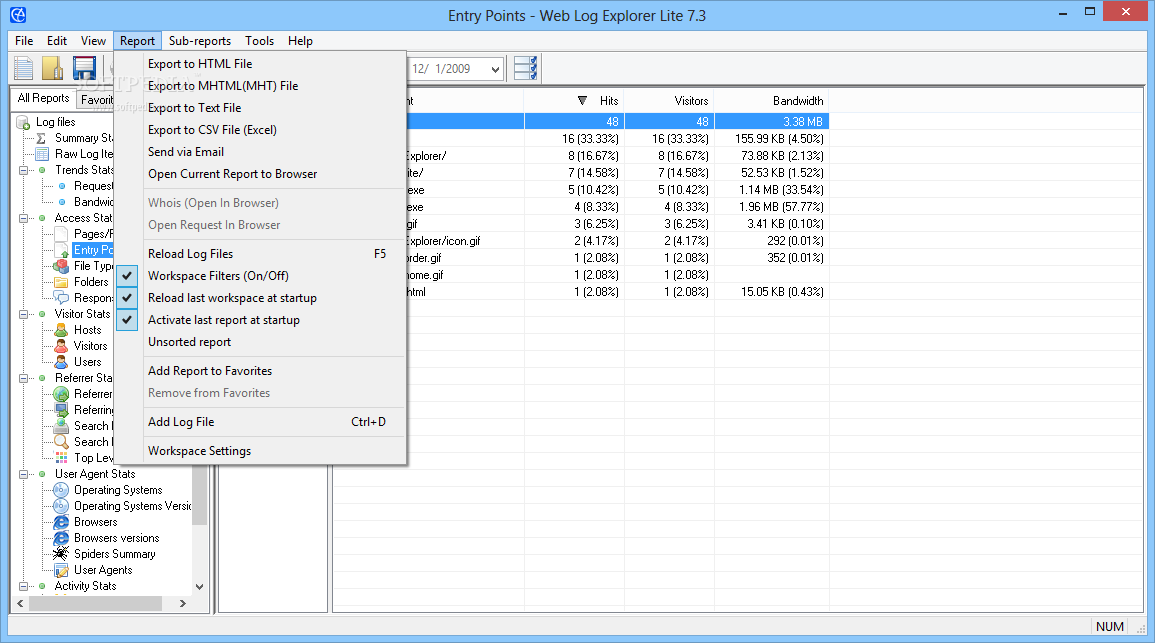This screenshot has width=1155, height=643.
Task: Collapse the User Agent Stats node
Action: point(23,474)
